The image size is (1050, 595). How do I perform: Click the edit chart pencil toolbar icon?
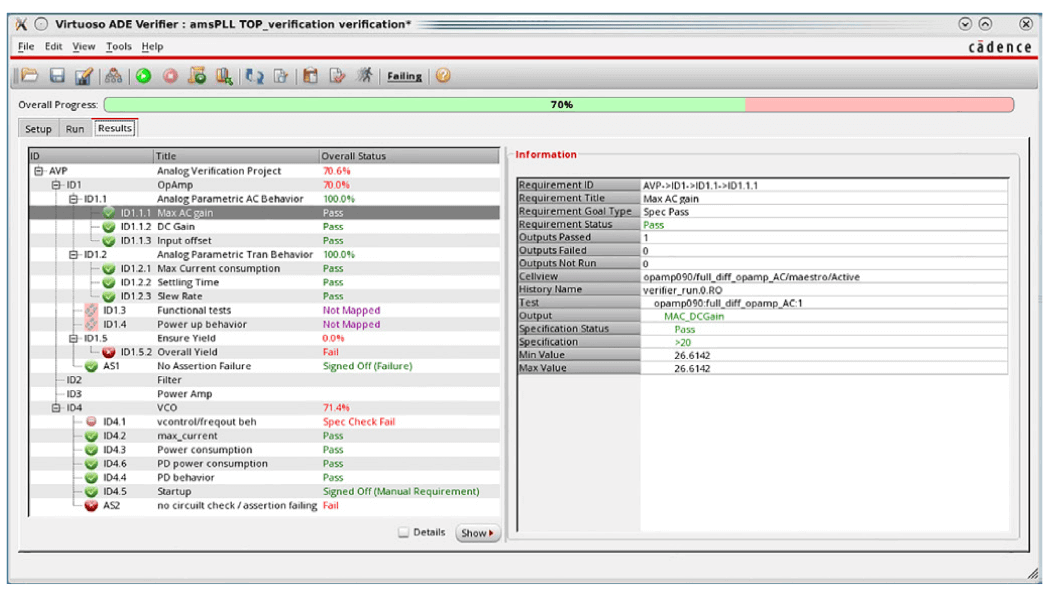[x=84, y=76]
